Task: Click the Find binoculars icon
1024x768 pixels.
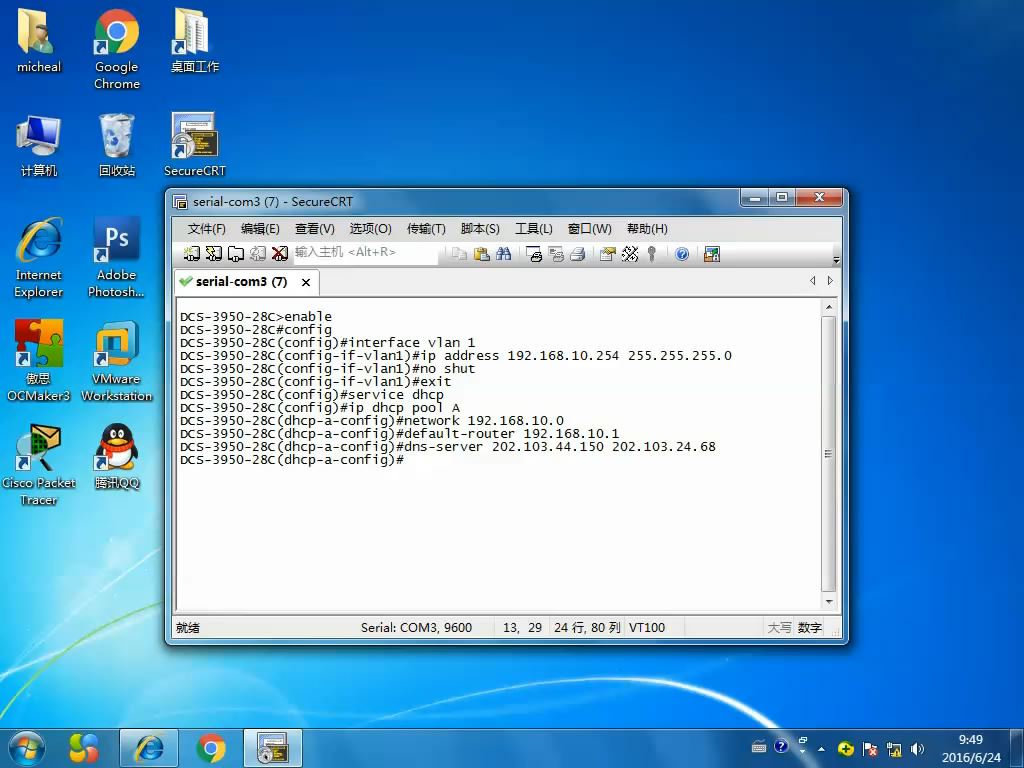Action: [x=504, y=254]
